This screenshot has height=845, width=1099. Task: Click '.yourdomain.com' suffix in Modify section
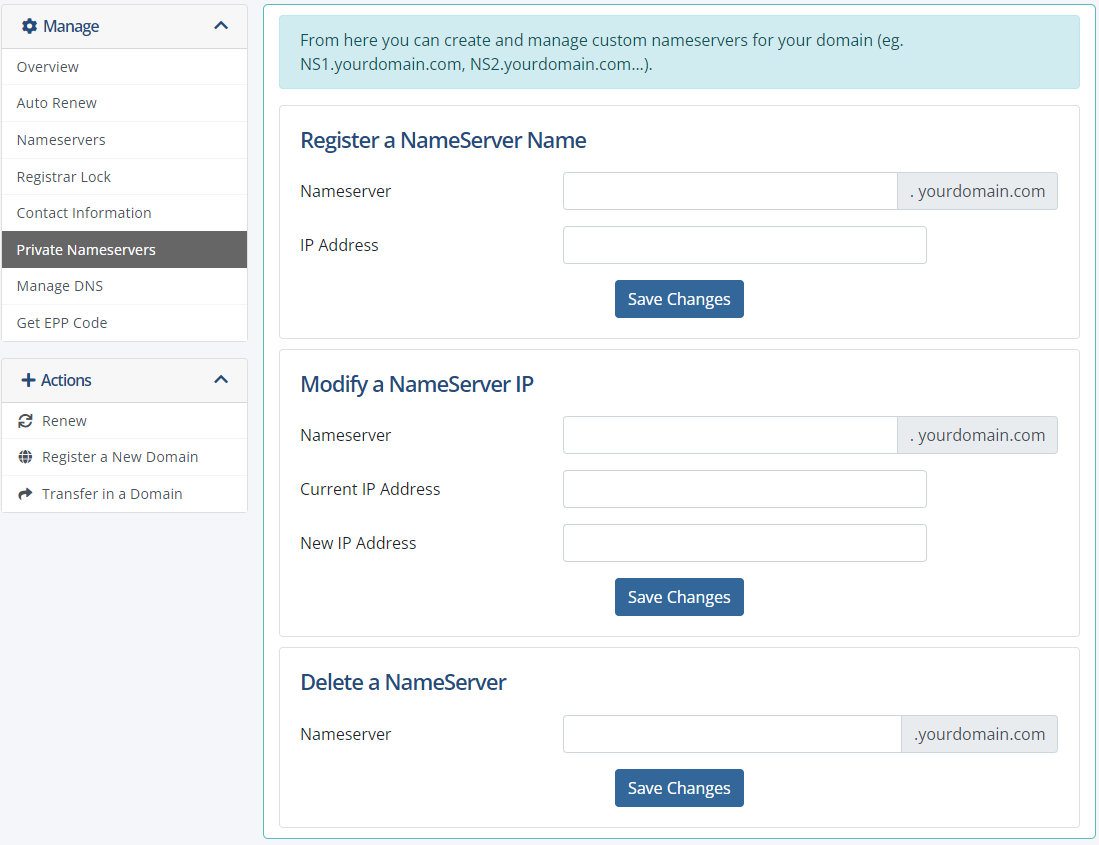[x=978, y=435]
